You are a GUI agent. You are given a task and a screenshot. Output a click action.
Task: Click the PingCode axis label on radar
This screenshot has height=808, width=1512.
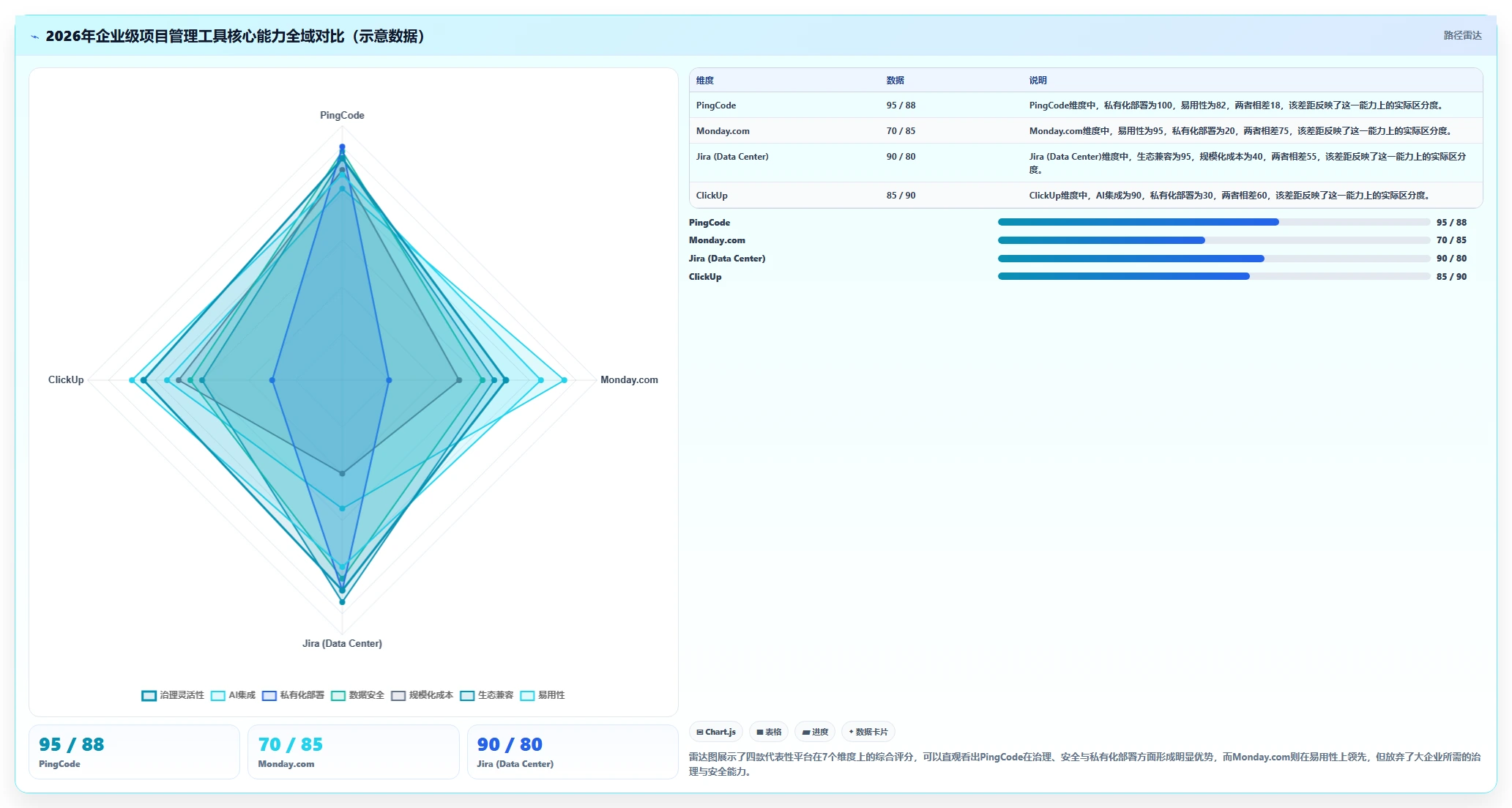[342, 116]
